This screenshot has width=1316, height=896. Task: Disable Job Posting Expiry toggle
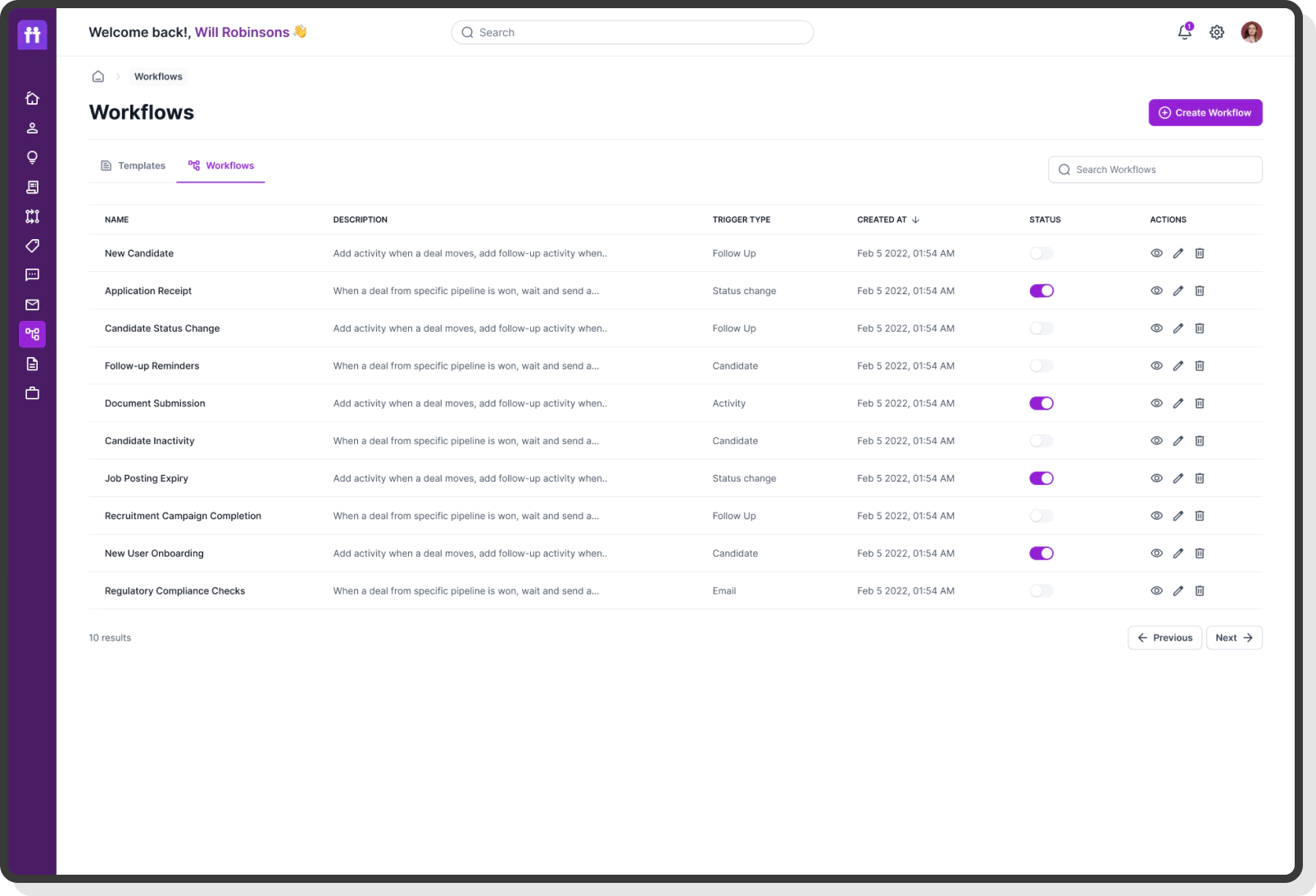pyautogui.click(x=1041, y=478)
